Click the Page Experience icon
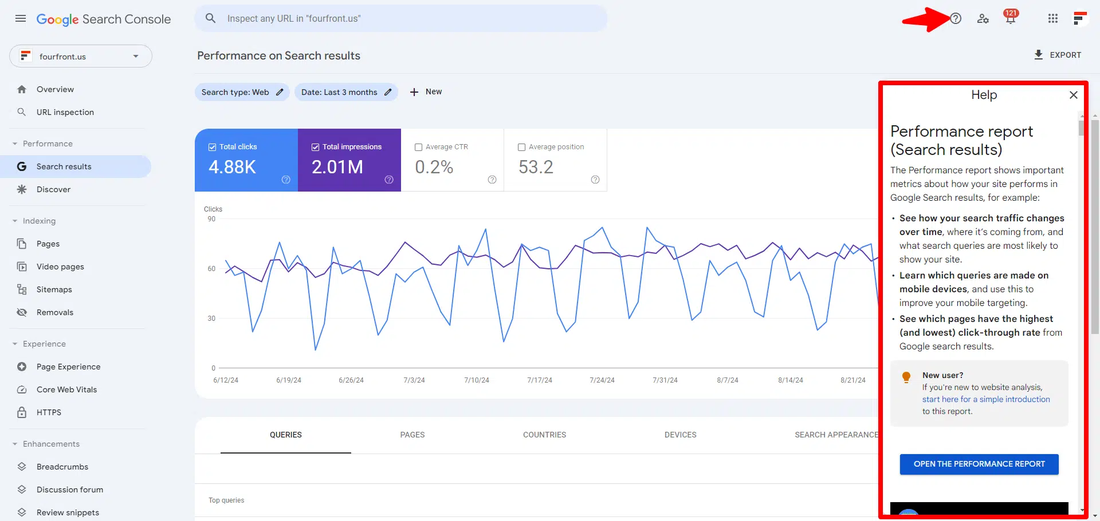This screenshot has width=1100, height=521. coord(22,367)
